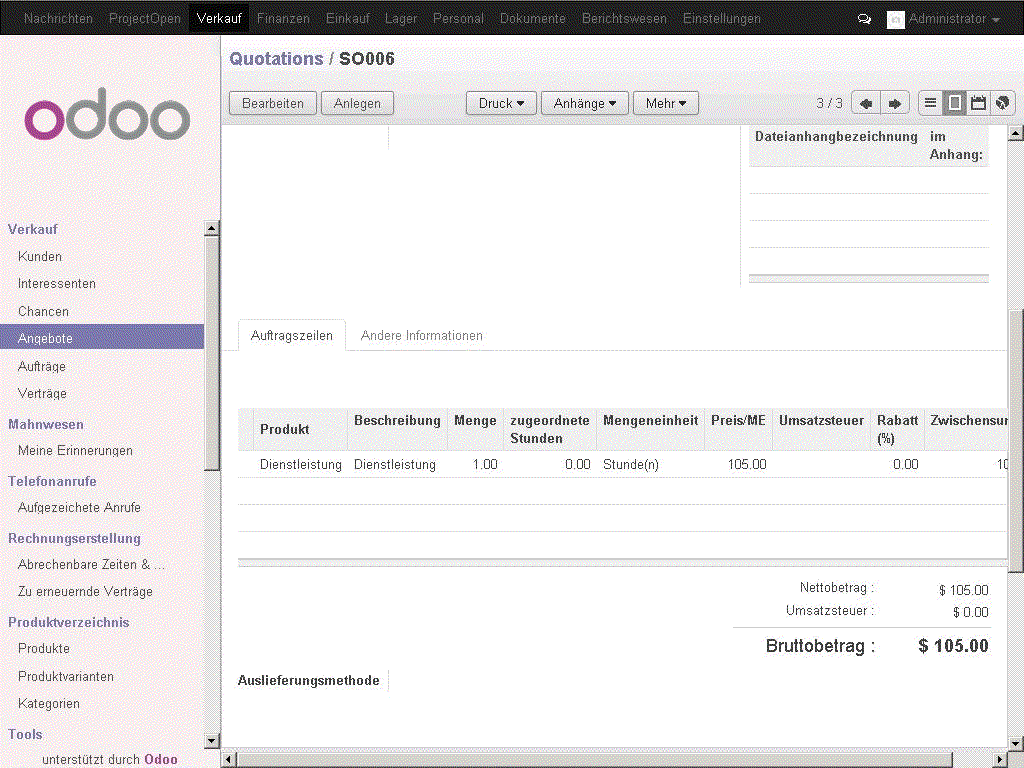Click main pane scroll down arrow
This screenshot has height=768, width=1024.
(x=1015, y=743)
